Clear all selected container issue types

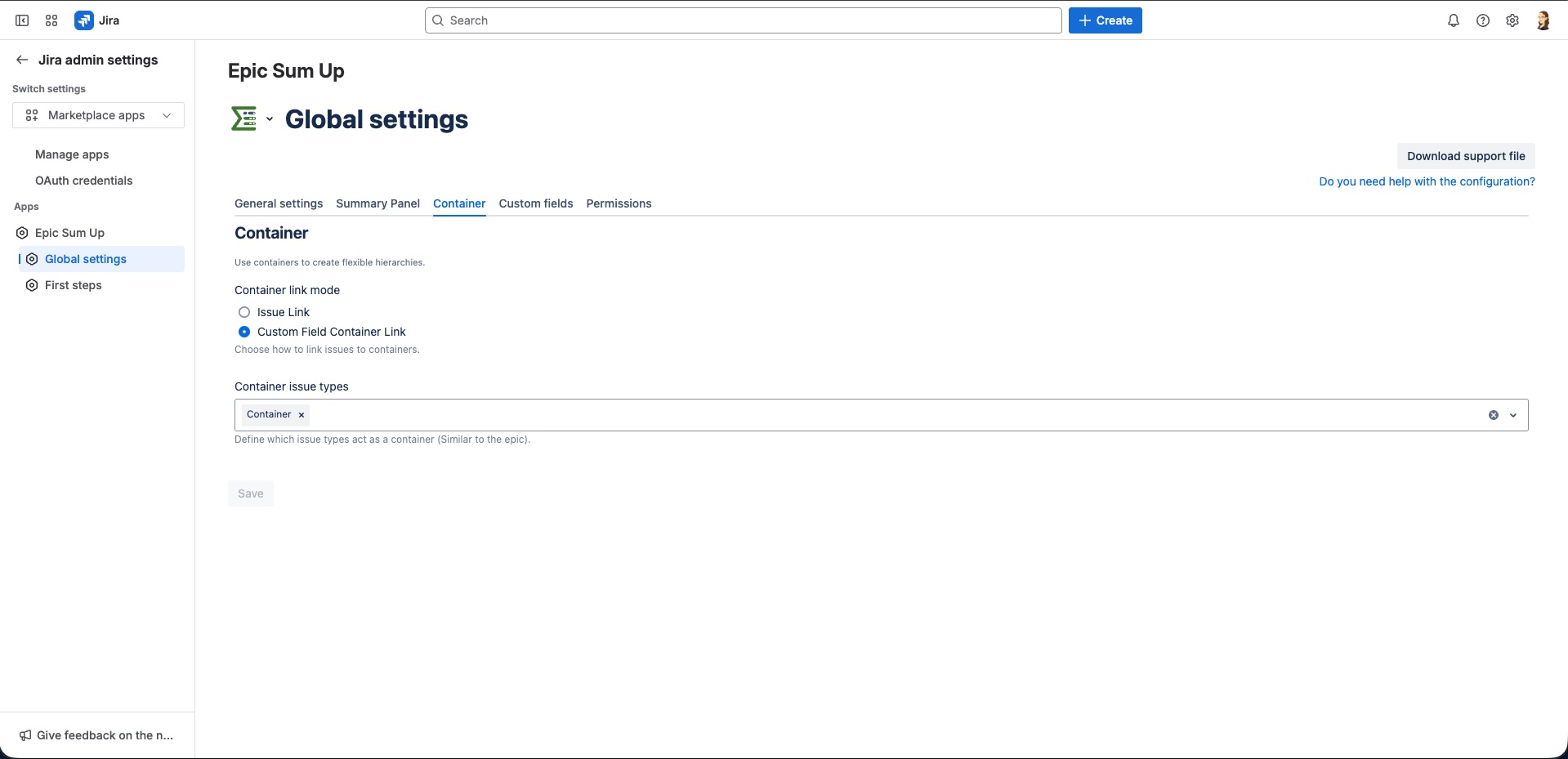point(1493,415)
